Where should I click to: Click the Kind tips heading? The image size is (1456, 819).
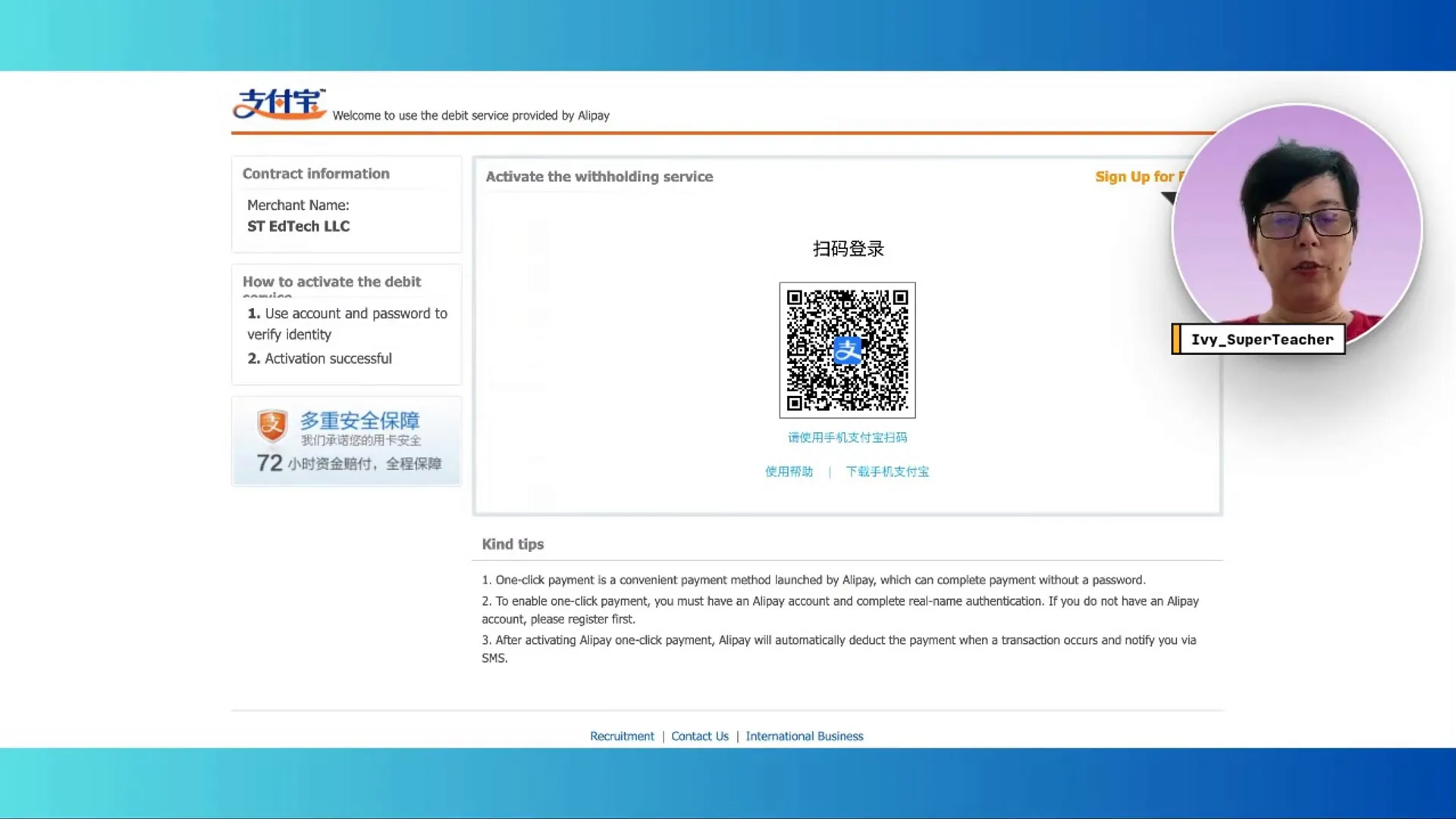pyautogui.click(x=513, y=544)
